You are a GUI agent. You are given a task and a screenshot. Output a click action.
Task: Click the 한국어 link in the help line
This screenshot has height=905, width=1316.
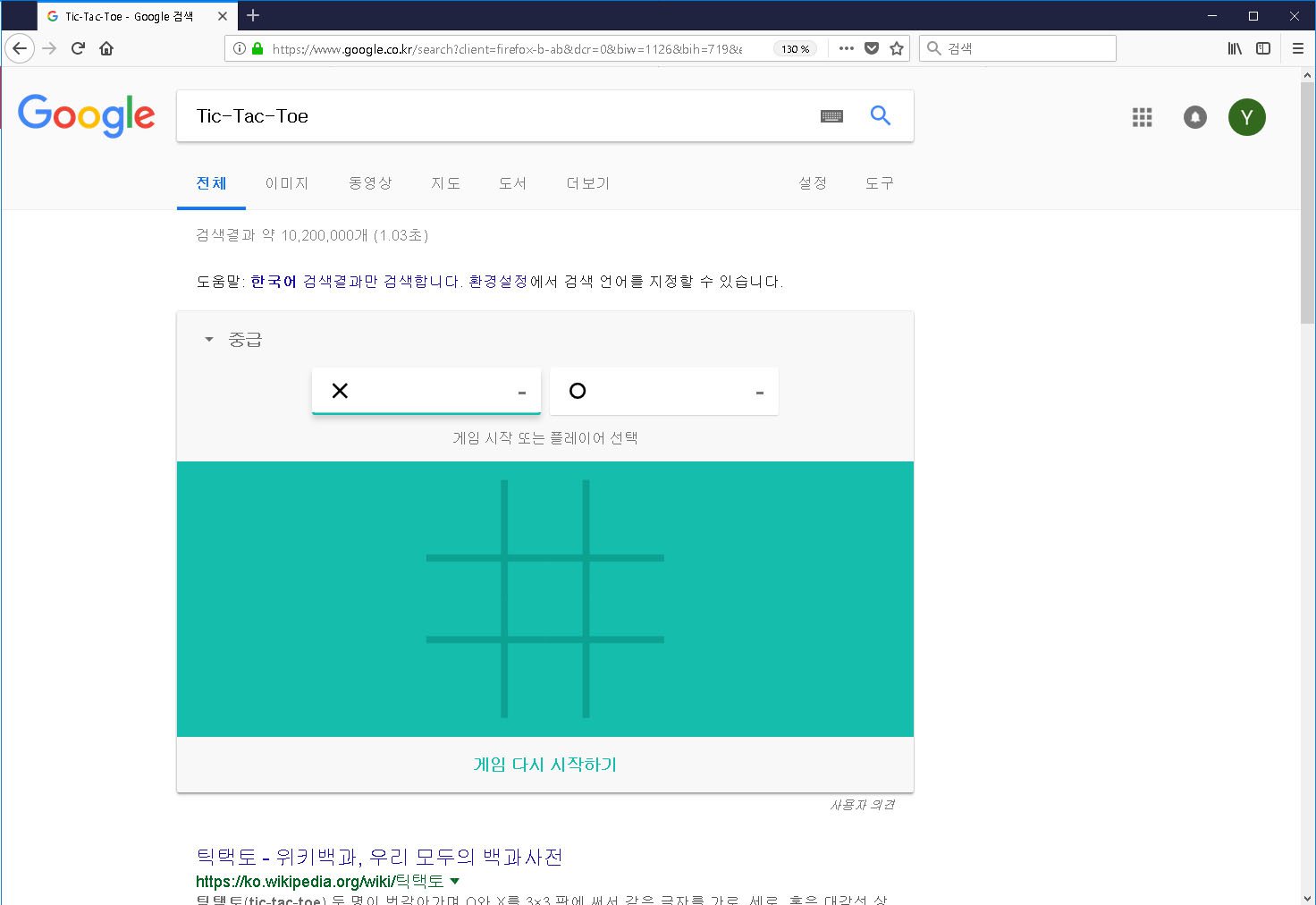tap(273, 282)
